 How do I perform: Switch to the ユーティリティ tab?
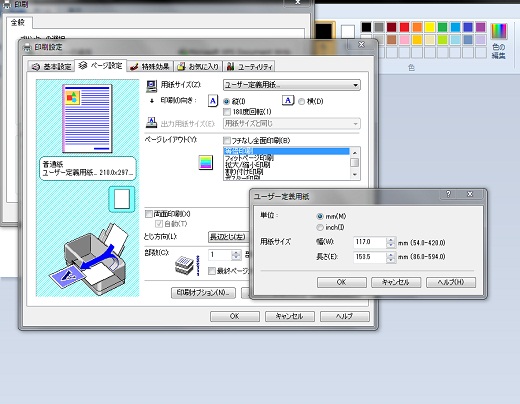tap(249, 67)
